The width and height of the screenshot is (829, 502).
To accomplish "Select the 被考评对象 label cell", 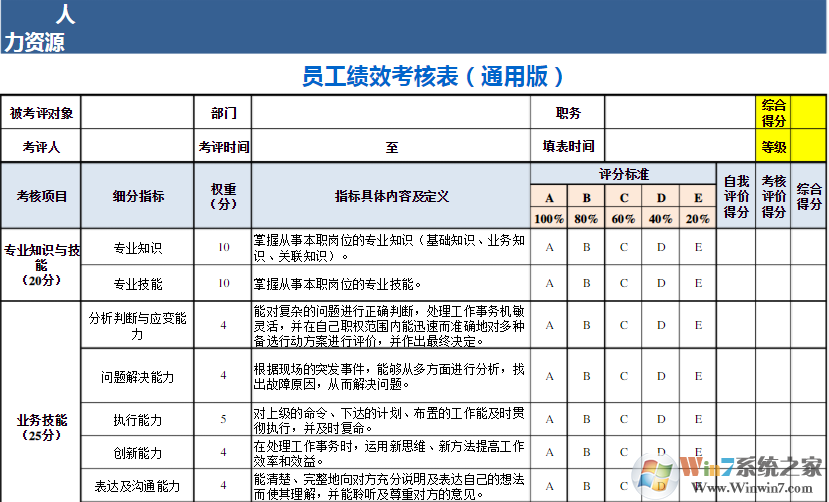I will pyautogui.click(x=41, y=113).
